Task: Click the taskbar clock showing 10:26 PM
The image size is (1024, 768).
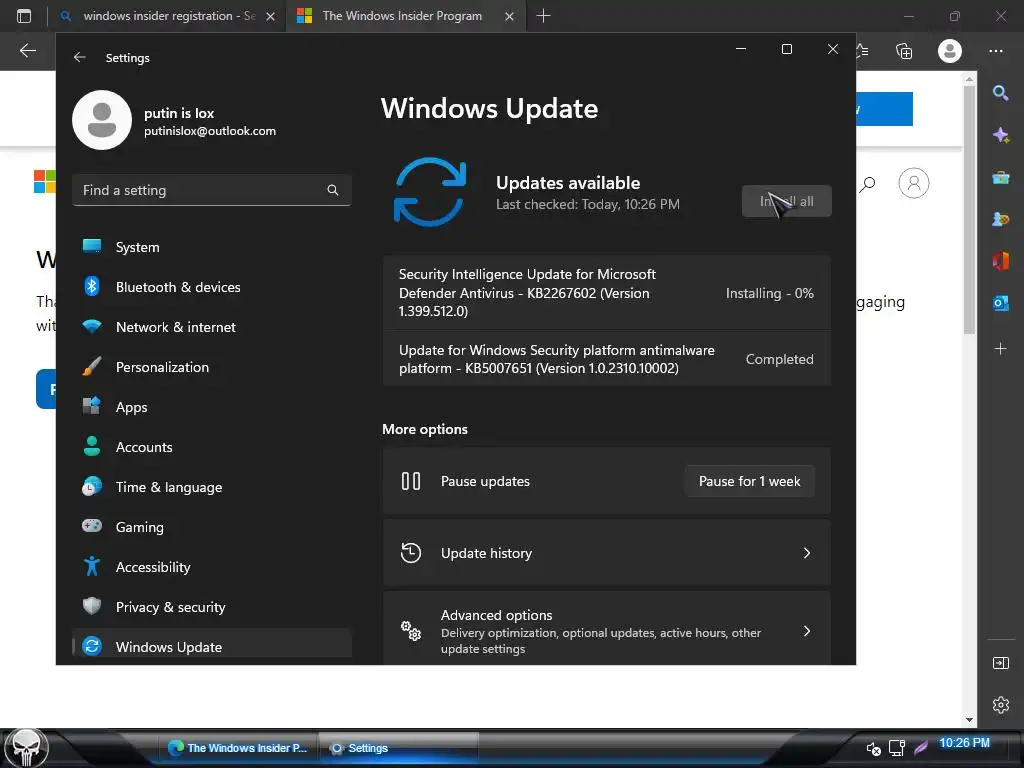Action: (964, 743)
